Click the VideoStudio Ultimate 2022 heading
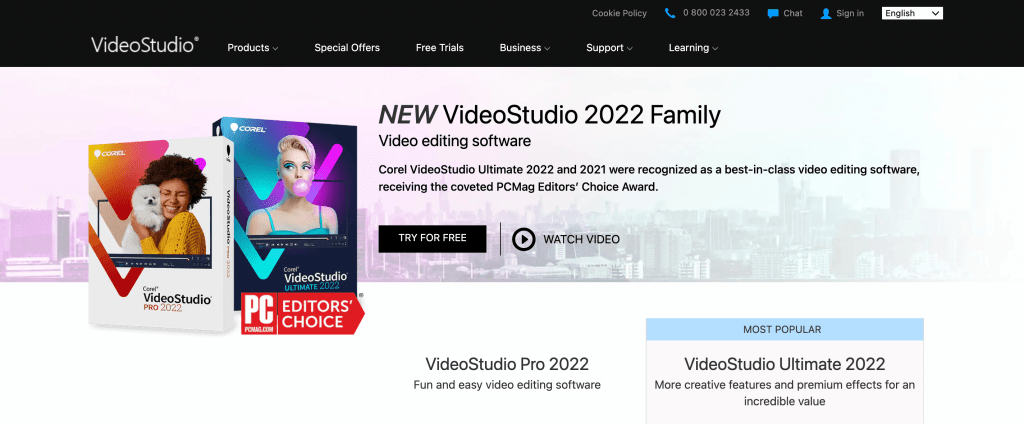This screenshot has width=1024, height=424. [784, 364]
